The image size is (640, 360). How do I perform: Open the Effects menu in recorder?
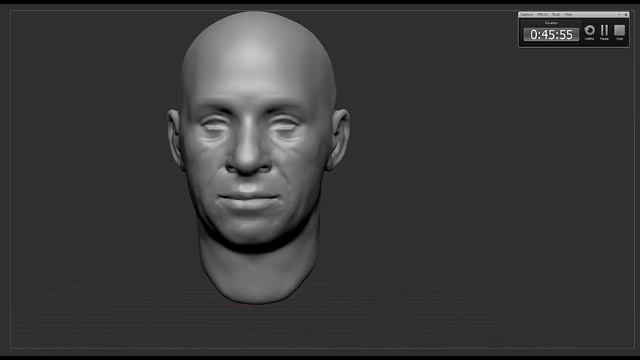click(x=542, y=15)
